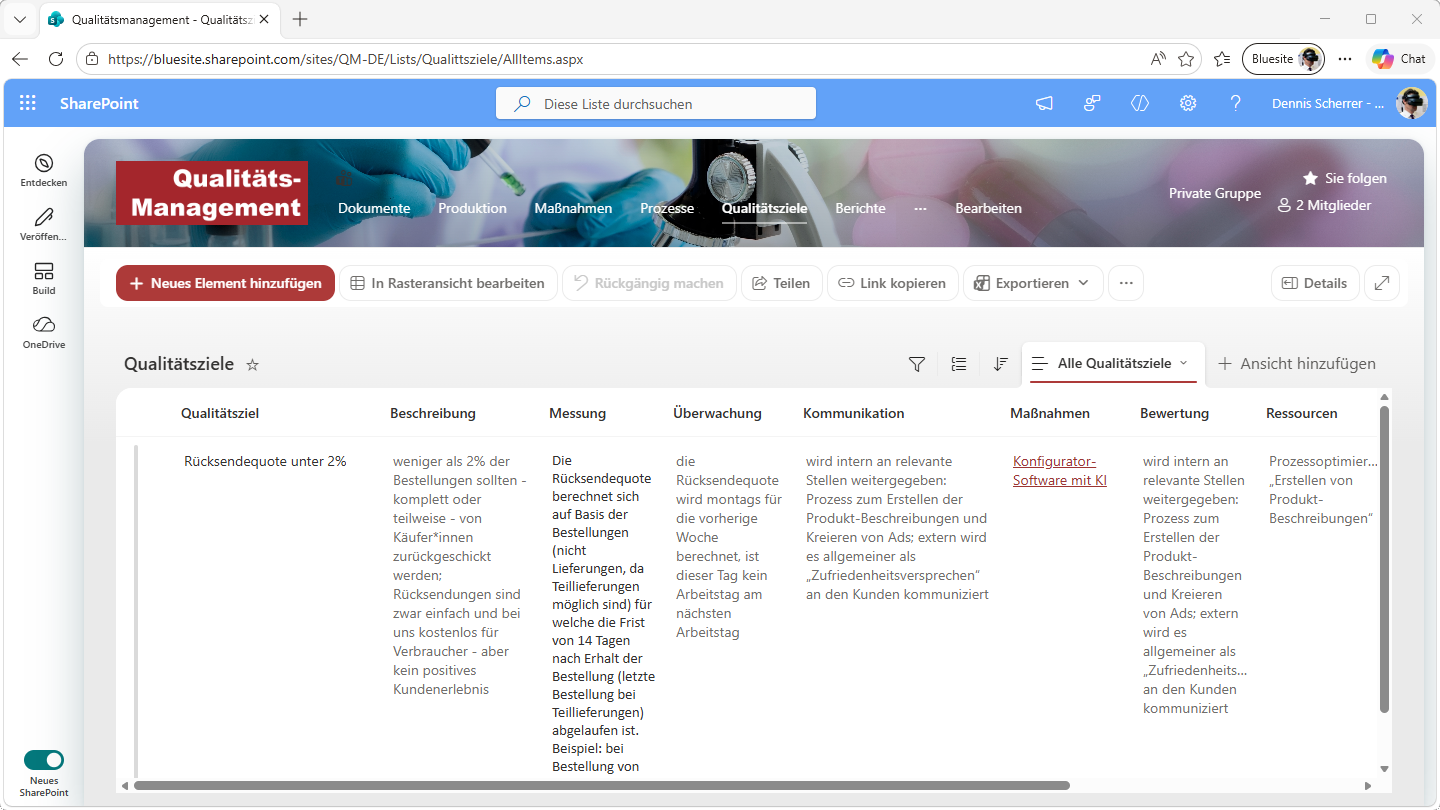Open the settings gear in SharePoint header
This screenshot has width=1440, height=810.
tap(1188, 103)
